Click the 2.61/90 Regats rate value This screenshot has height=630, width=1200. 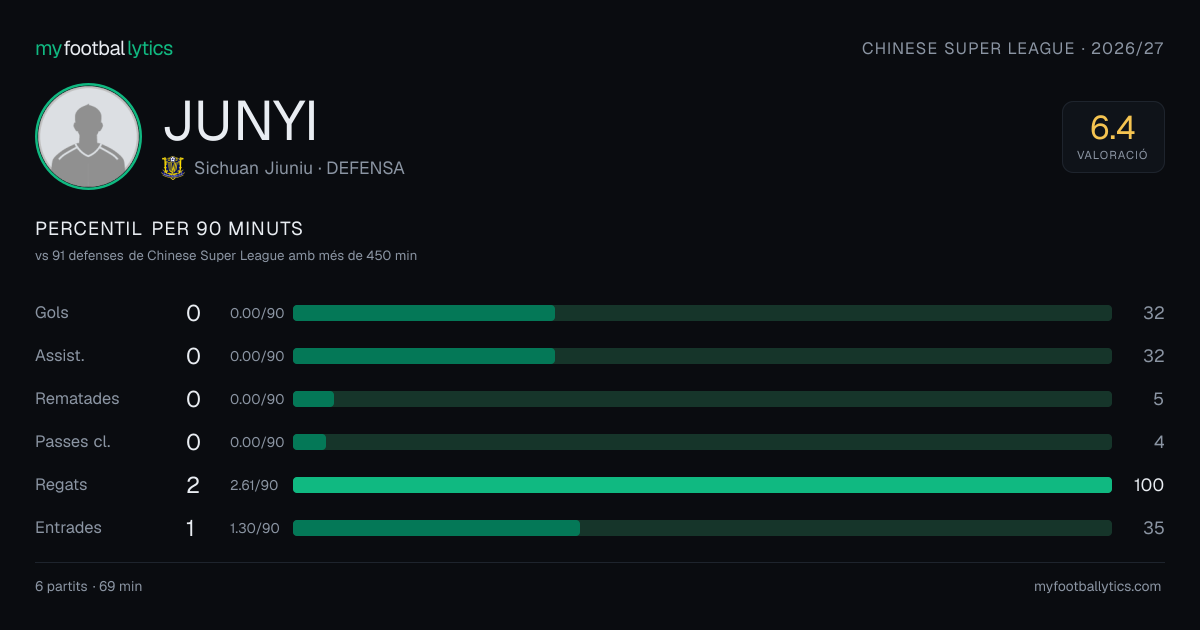point(255,485)
